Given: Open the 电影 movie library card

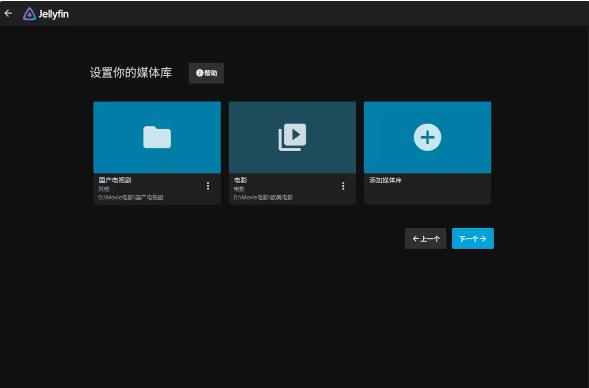Looking at the screenshot, I should (x=292, y=137).
